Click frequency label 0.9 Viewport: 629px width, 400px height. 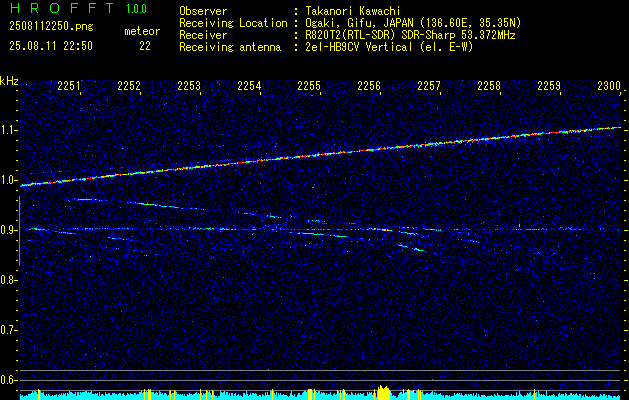pyautogui.click(x=8, y=230)
